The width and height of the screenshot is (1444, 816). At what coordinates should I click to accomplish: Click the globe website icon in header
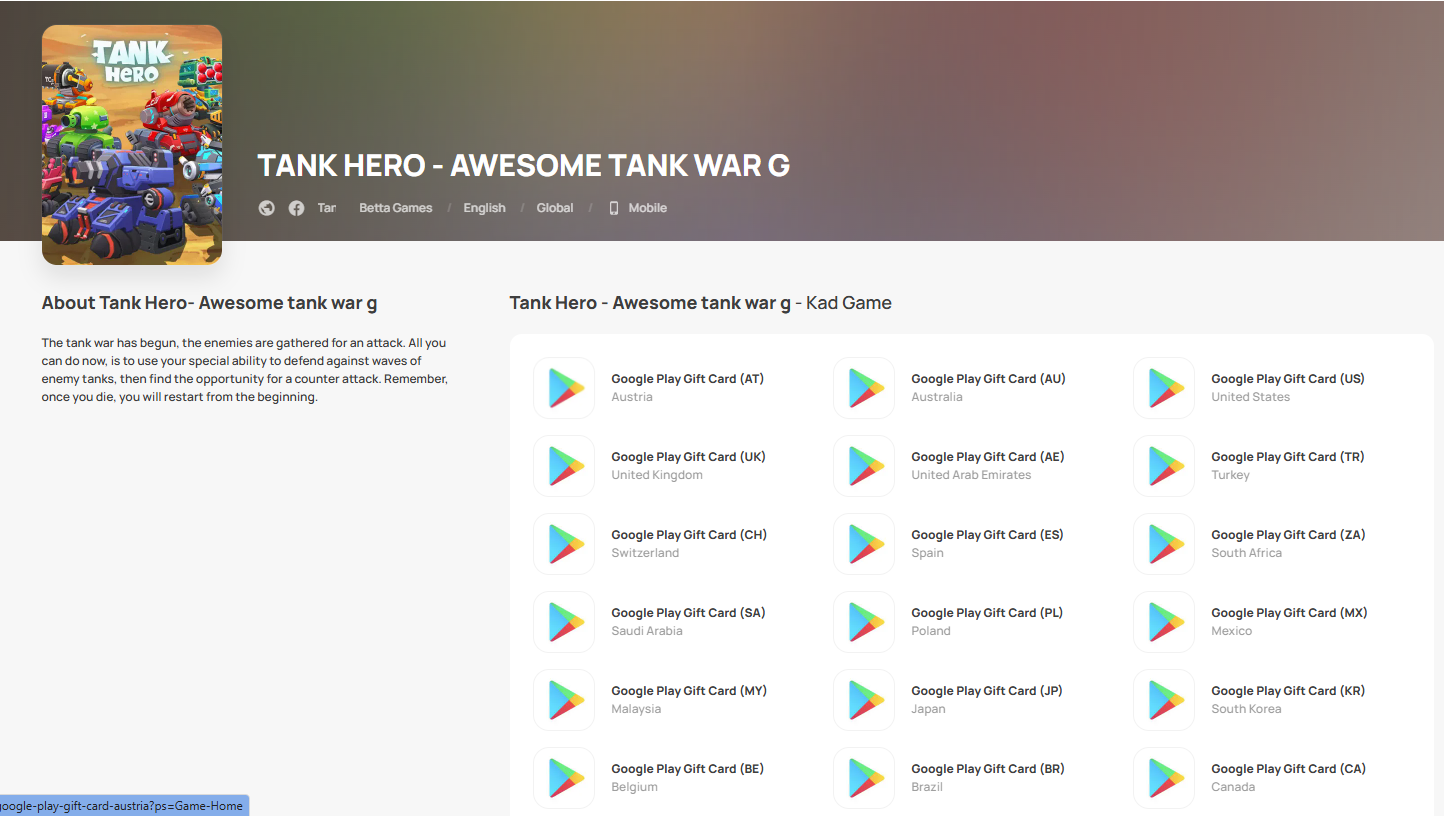point(266,208)
